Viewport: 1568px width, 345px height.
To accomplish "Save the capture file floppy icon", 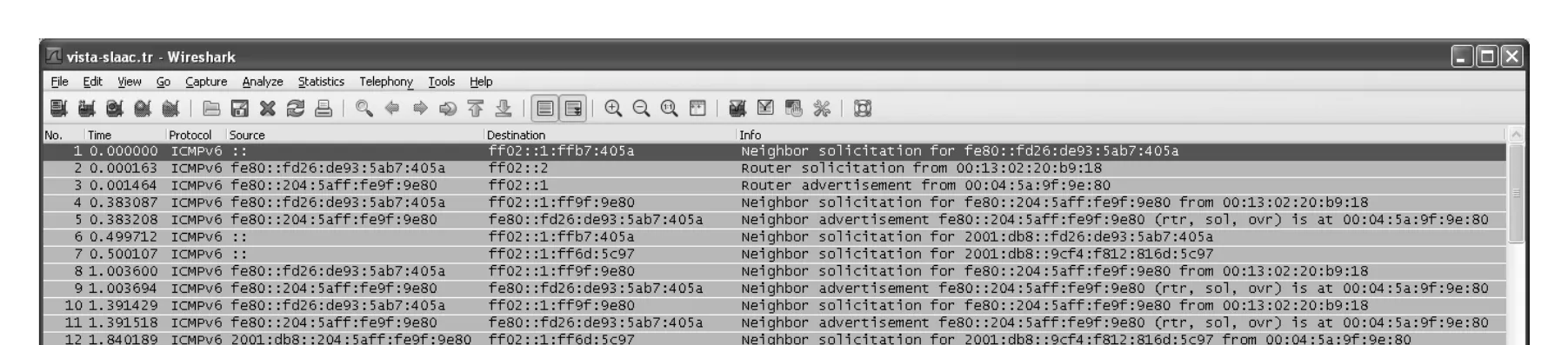I will 239,109.
